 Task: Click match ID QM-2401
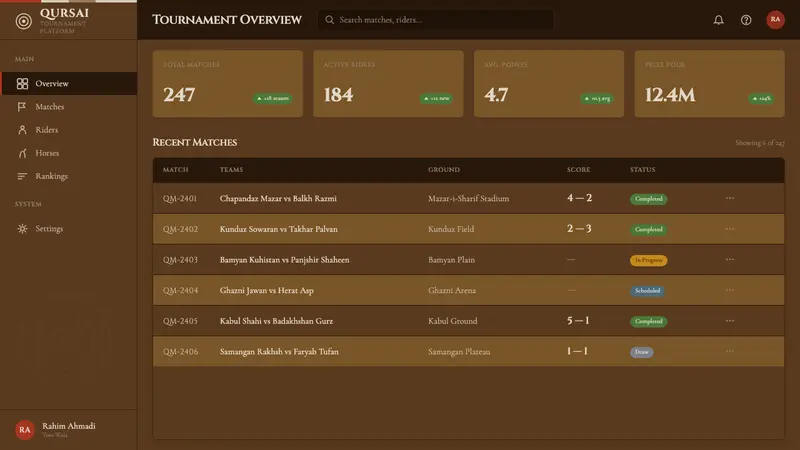(180, 198)
